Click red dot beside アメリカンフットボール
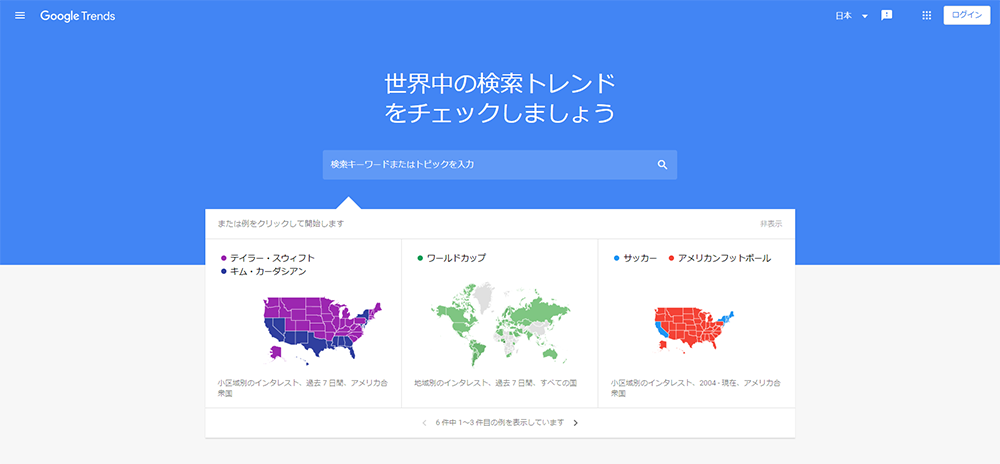1000x464 pixels. (671, 258)
